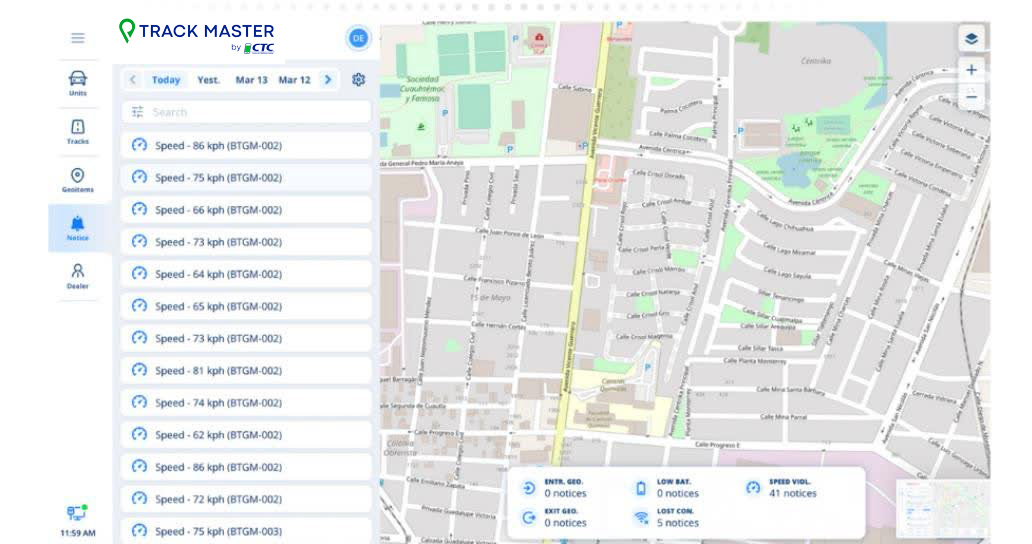Click the notices Search field
This screenshot has width=1032, height=544.
tap(246, 112)
